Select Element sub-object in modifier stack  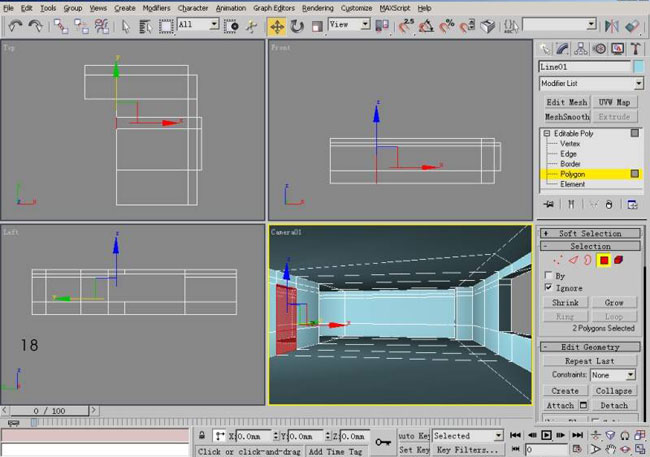572,184
